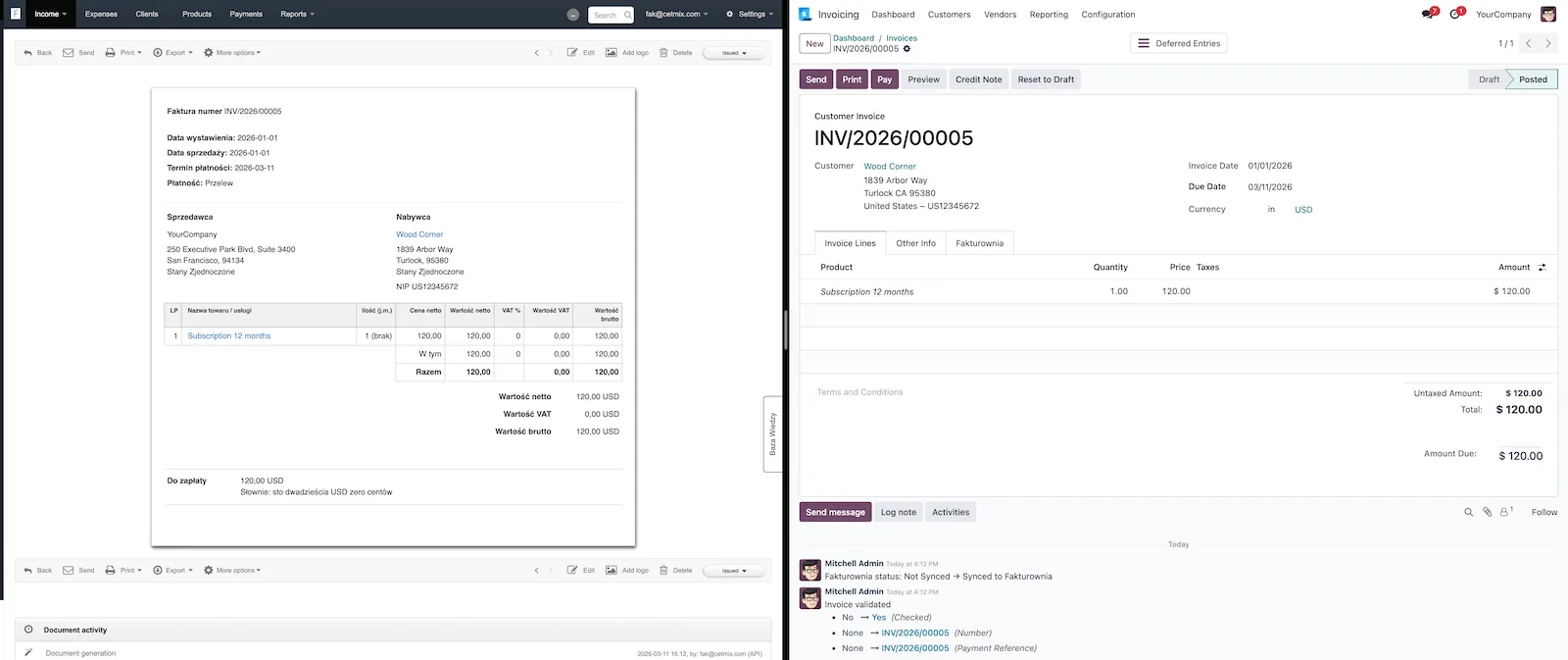
Task: Click the Odoo Send button
Action: pyautogui.click(x=816, y=79)
